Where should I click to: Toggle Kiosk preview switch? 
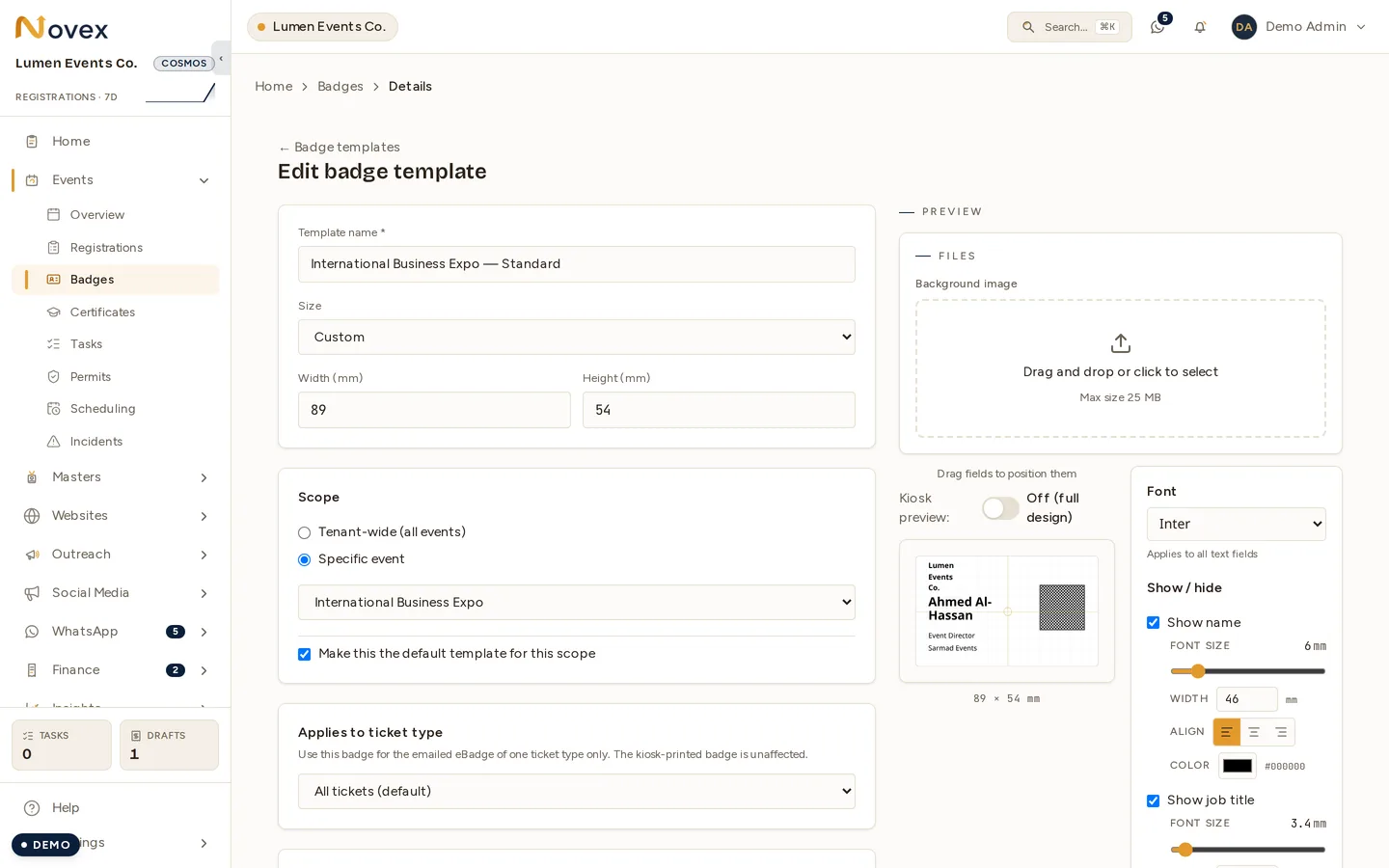[1000, 508]
